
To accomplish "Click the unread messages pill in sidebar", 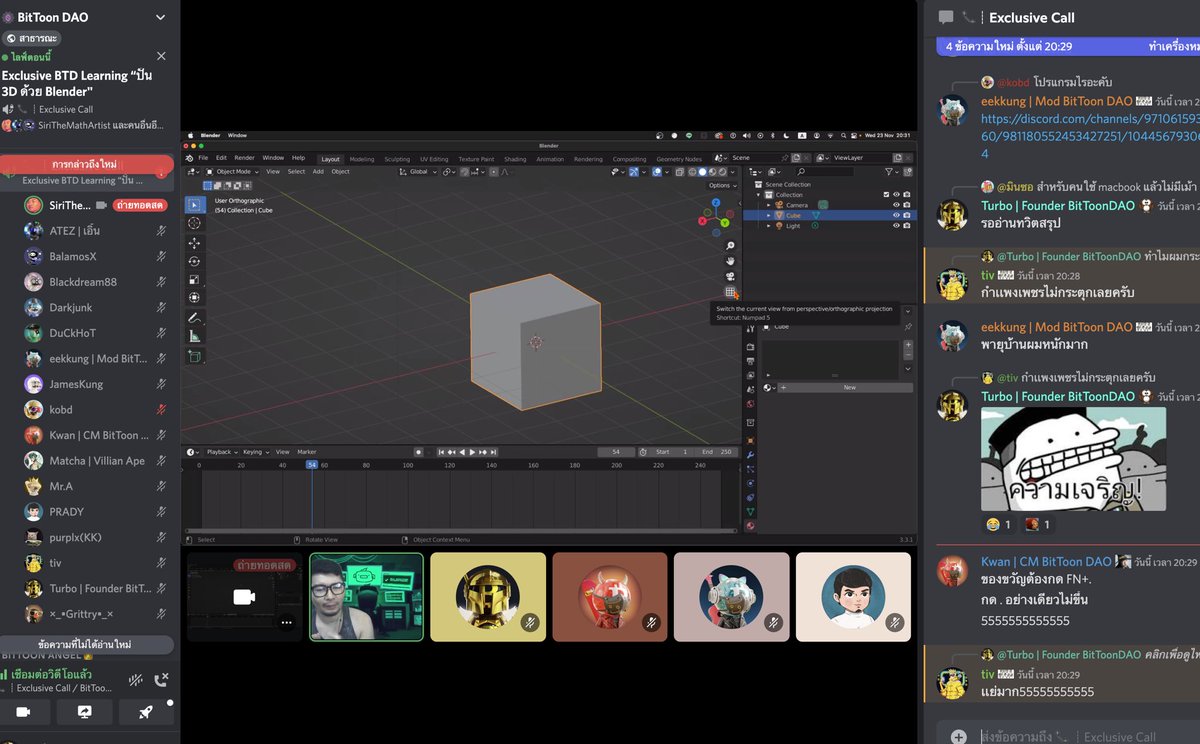I will click(x=85, y=645).
